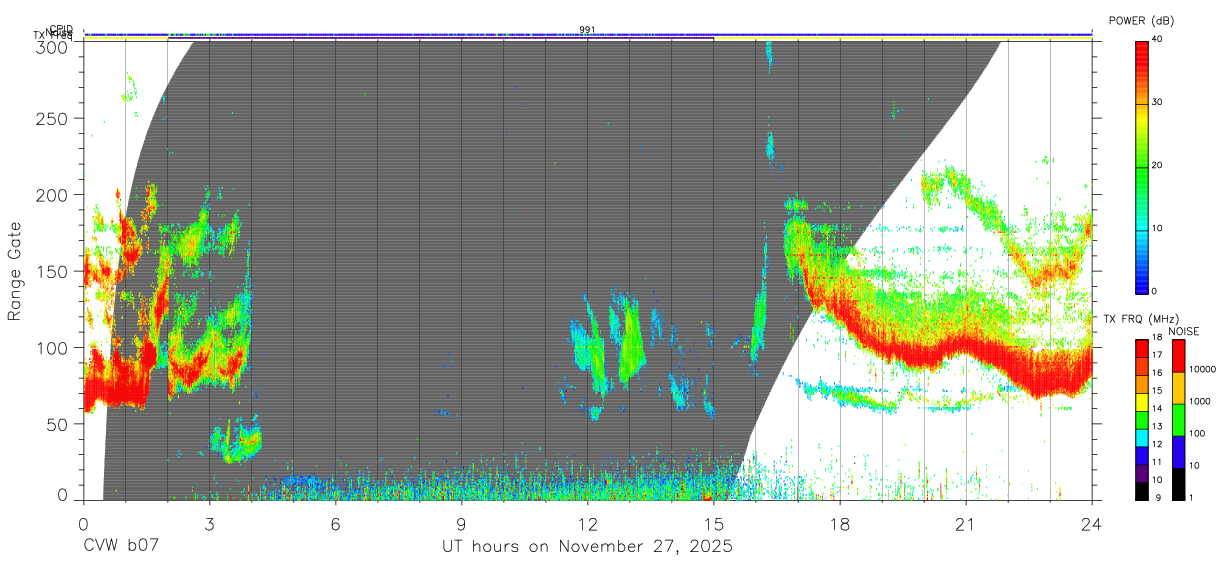The width and height of the screenshot is (1228, 567).
Task: Click the '12' label on the TX FRQ legend
Action: click(x=1157, y=444)
